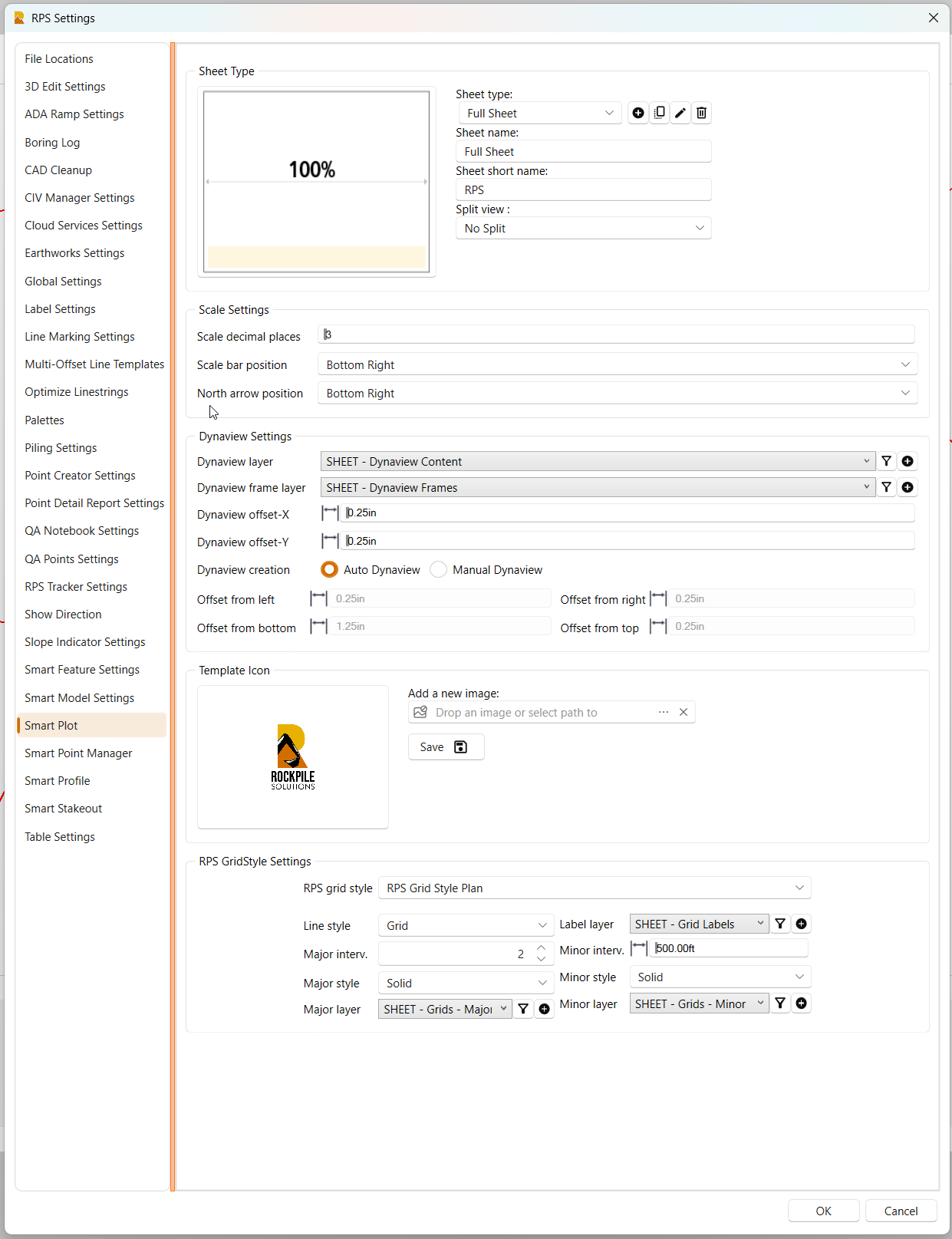This screenshot has height=1239, width=952.
Task: Expand Scale bar position dropdown
Action: [x=617, y=364]
